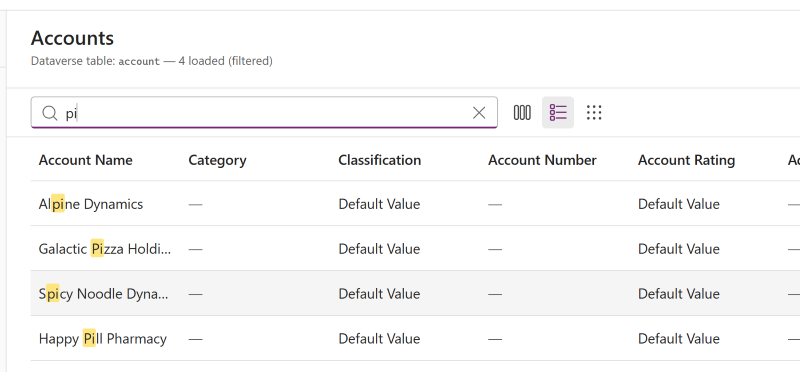Image resolution: width=800 pixels, height=372 pixels.
Task: Select the list layout view
Action: point(558,112)
